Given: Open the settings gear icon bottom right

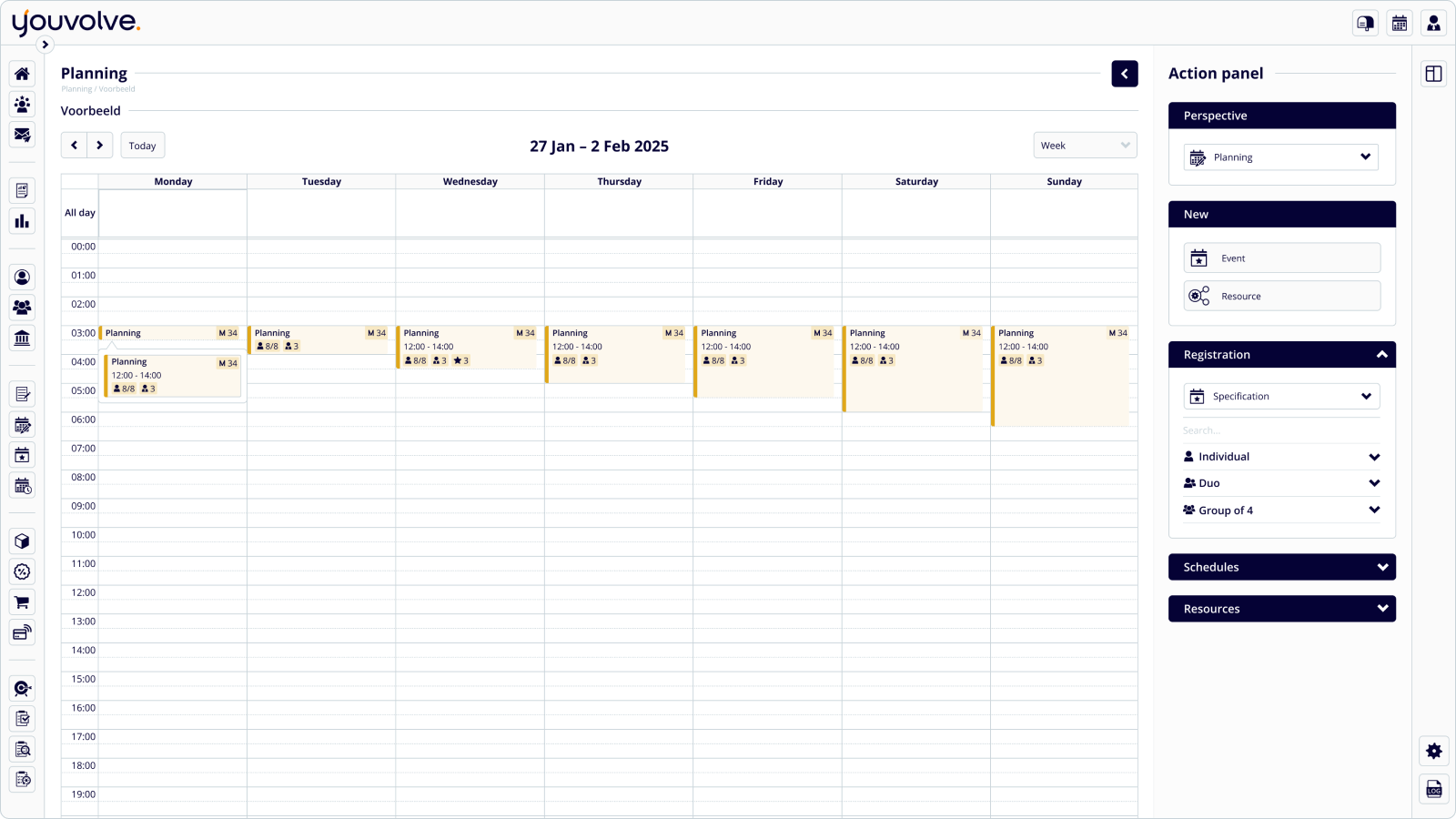Looking at the screenshot, I should pyautogui.click(x=1434, y=751).
